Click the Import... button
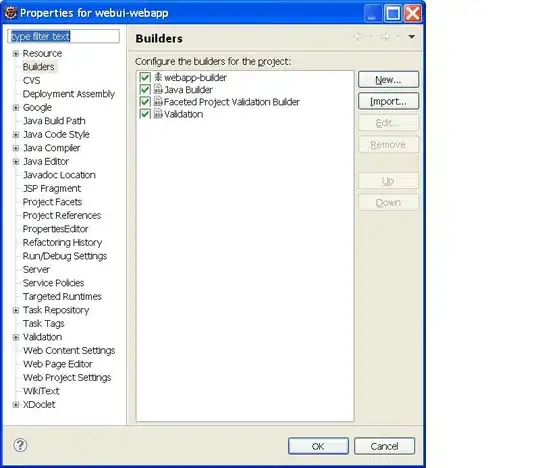Screen dimensions: 540x468 click(388, 101)
